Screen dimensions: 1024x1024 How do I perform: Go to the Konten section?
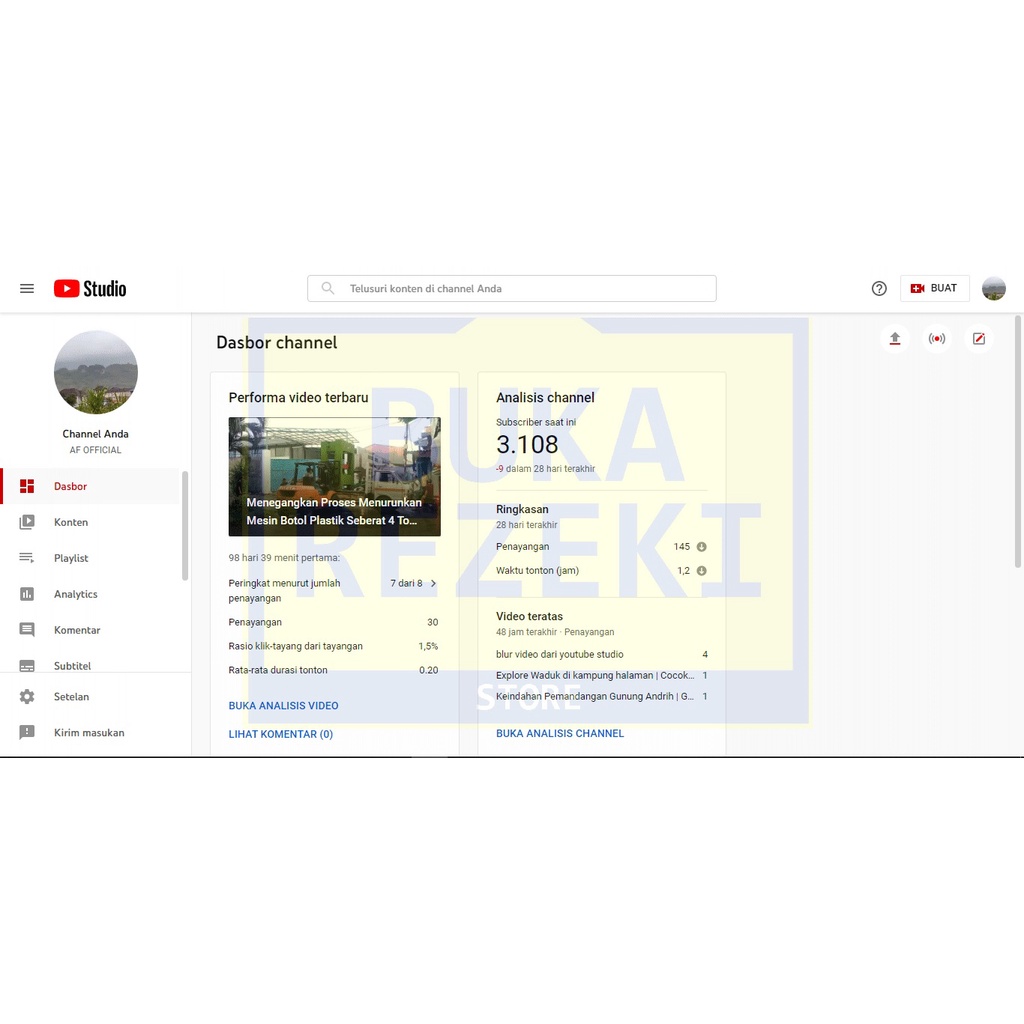click(71, 522)
